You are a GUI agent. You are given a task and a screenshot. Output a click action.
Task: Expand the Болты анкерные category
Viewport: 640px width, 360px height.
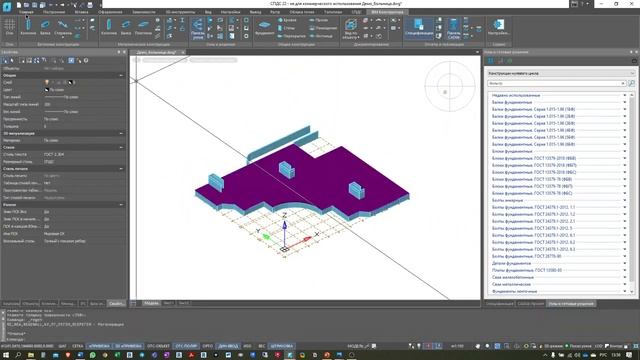[624, 200]
